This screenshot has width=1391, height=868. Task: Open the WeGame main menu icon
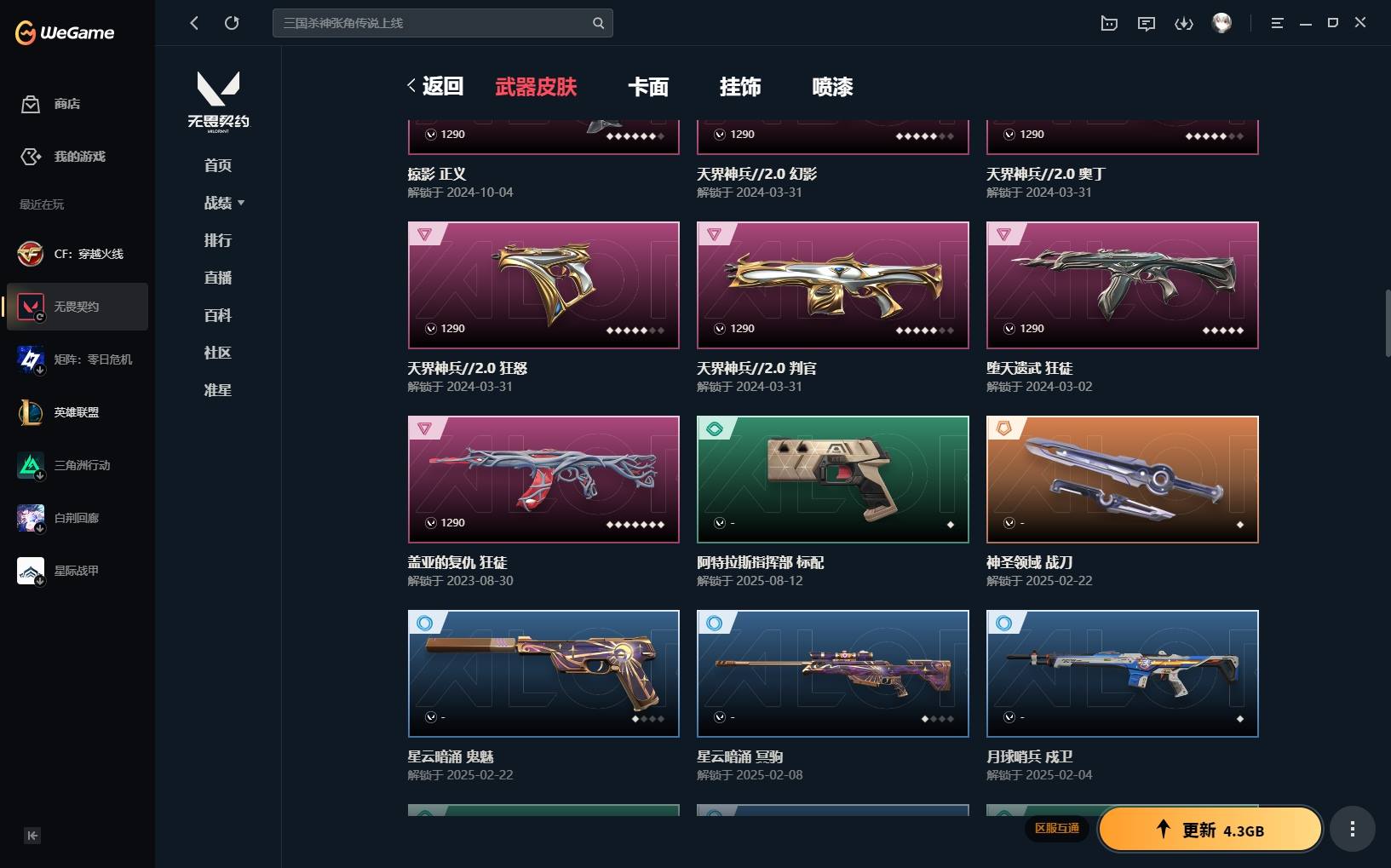tap(1277, 23)
